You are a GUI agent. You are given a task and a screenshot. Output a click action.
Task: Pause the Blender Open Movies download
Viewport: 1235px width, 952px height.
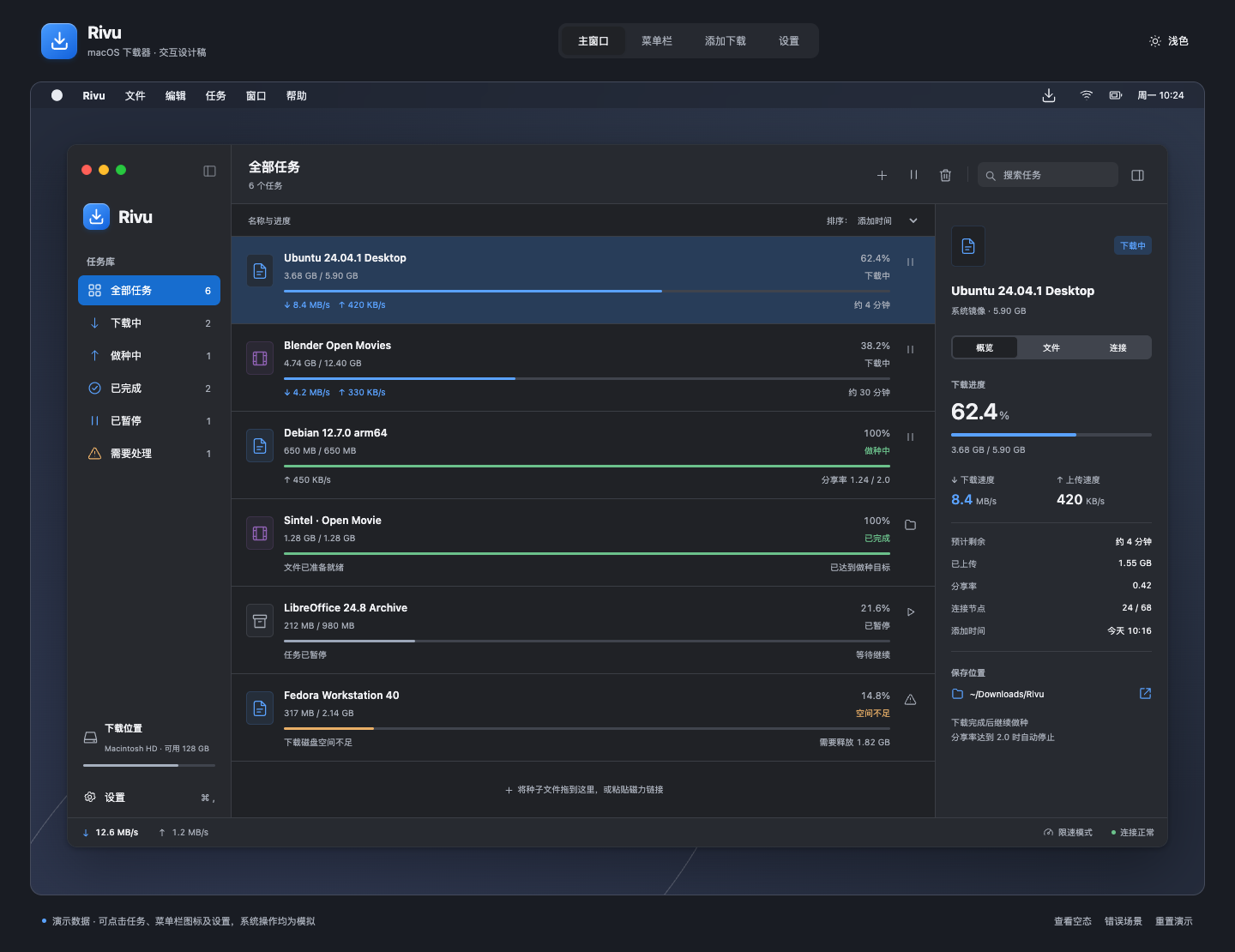[x=910, y=349]
